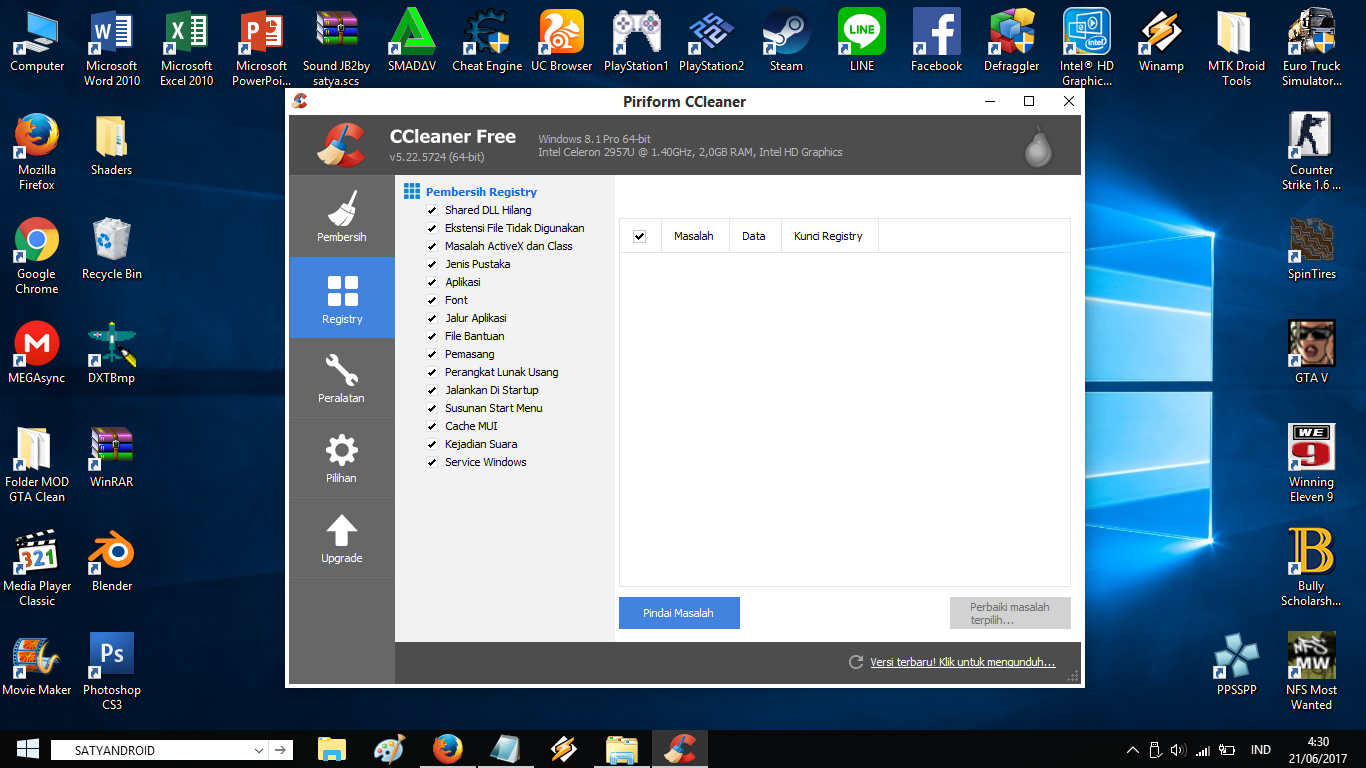The image size is (1366, 768).
Task: Select the Defraggler desktop icon
Action: coord(1012,42)
